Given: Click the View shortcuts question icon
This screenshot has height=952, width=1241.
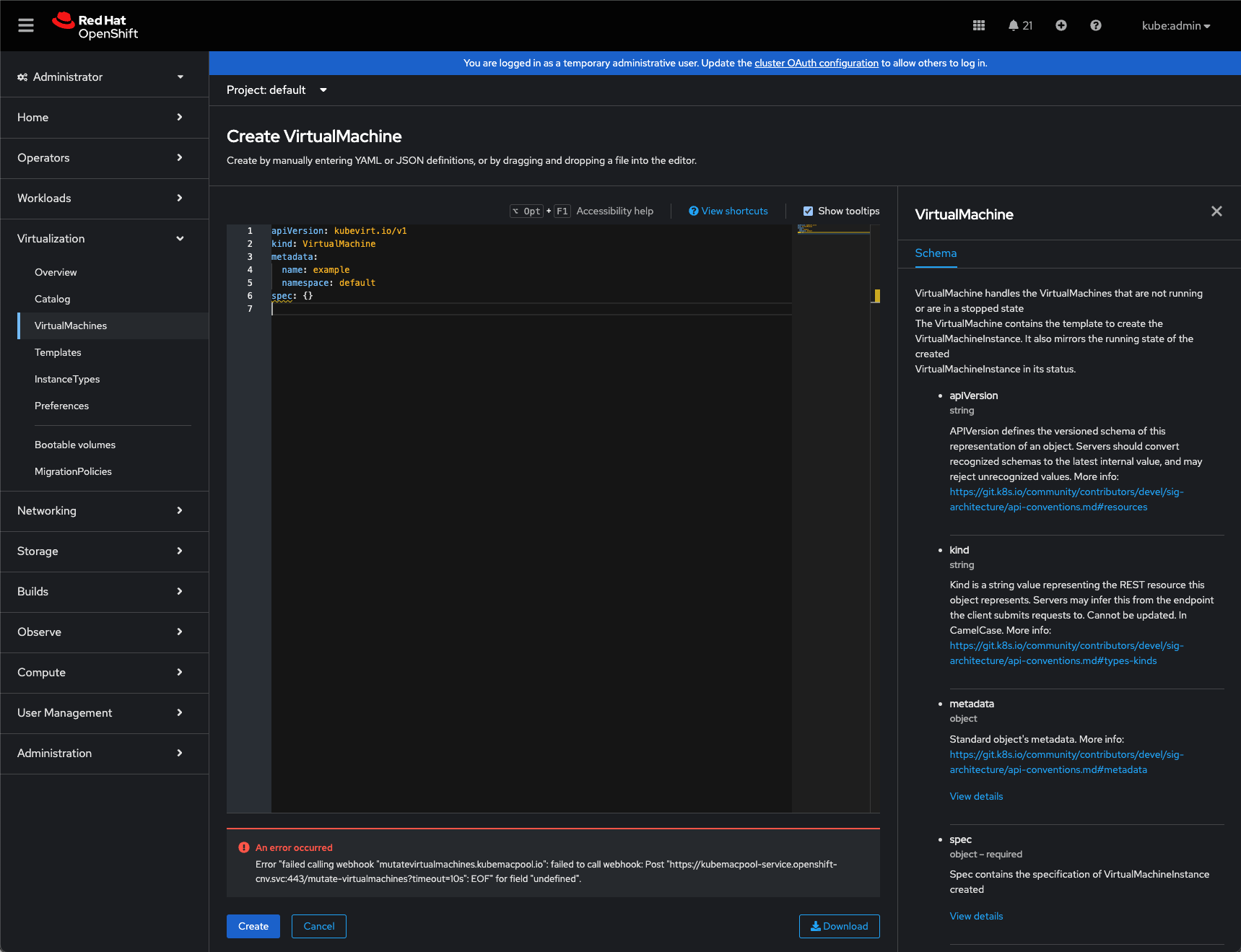Looking at the screenshot, I should coord(693,211).
